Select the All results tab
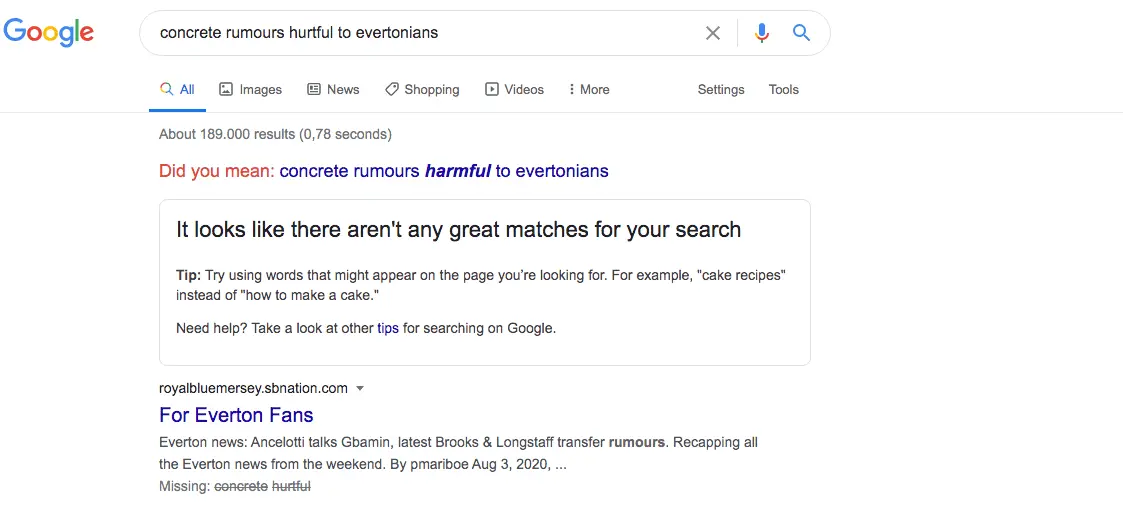 (178, 89)
